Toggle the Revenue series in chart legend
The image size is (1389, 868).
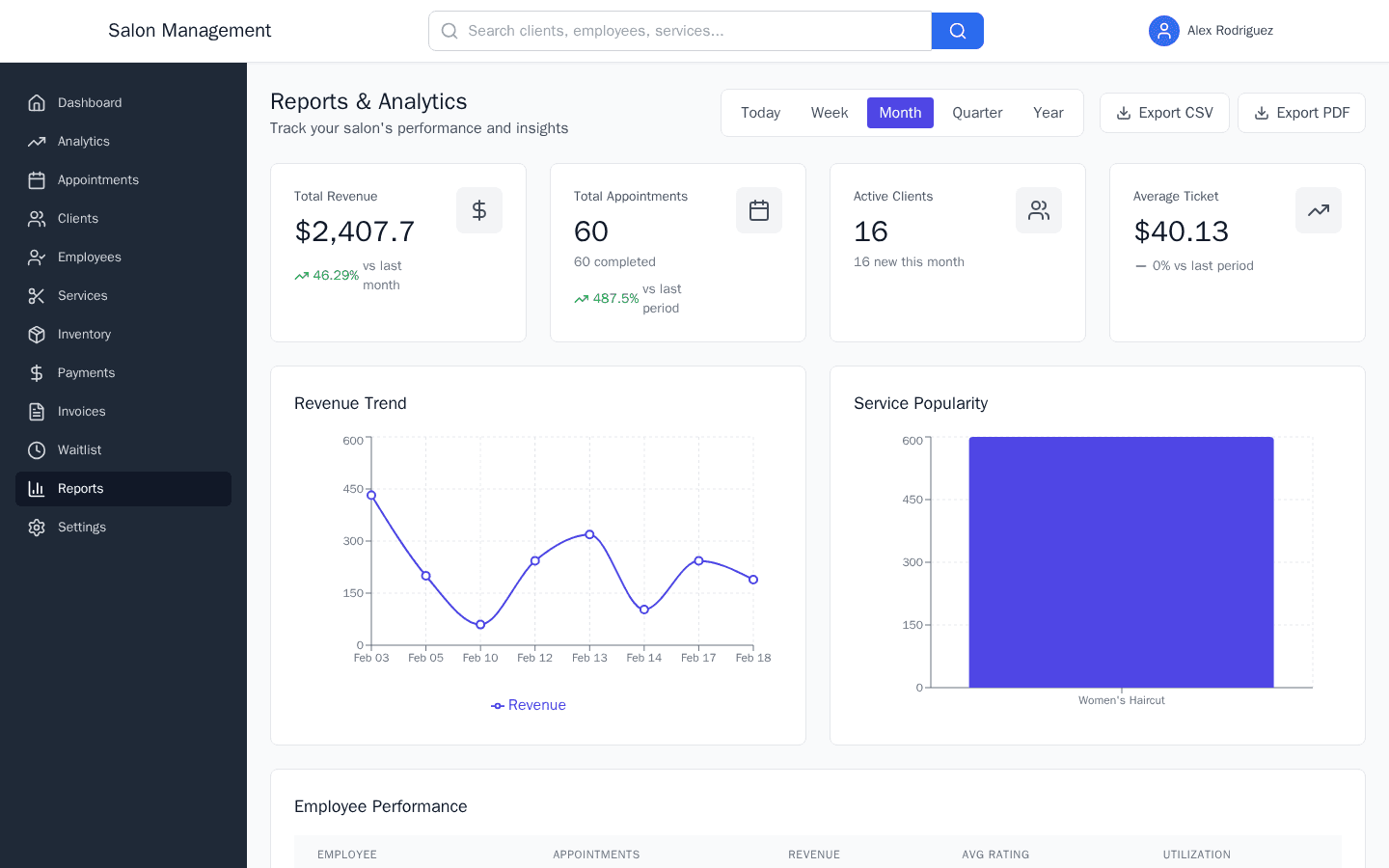[x=528, y=705]
